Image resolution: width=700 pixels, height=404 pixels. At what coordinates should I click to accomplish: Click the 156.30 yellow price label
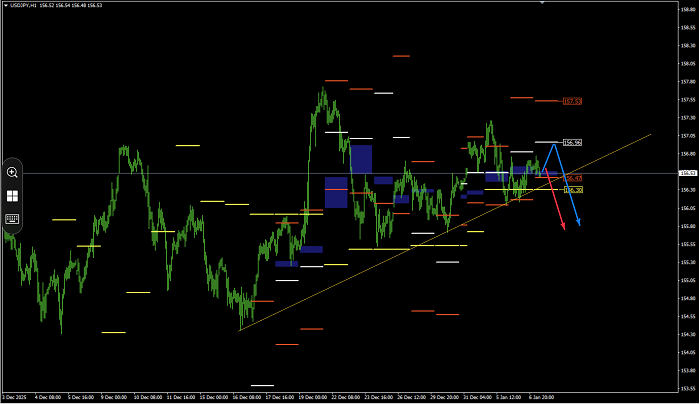pyautogui.click(x=573, y=189)
